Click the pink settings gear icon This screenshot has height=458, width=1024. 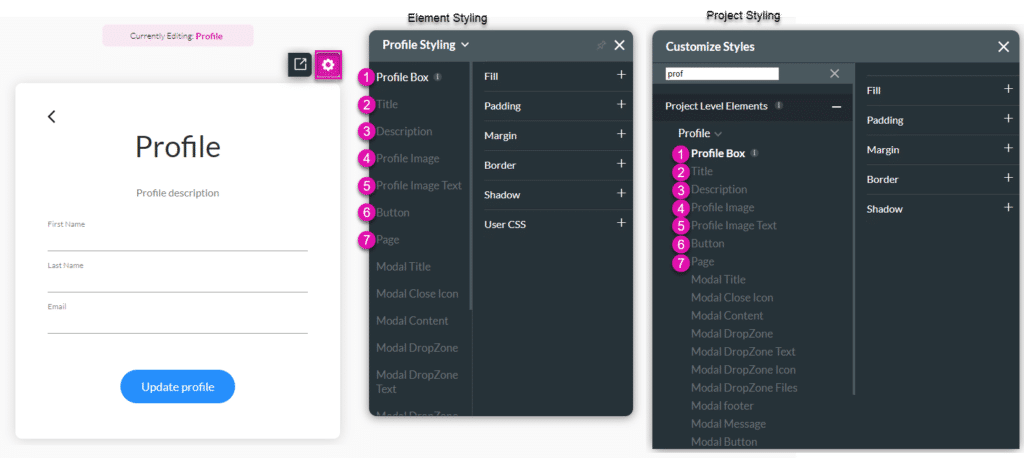point(328,65)
